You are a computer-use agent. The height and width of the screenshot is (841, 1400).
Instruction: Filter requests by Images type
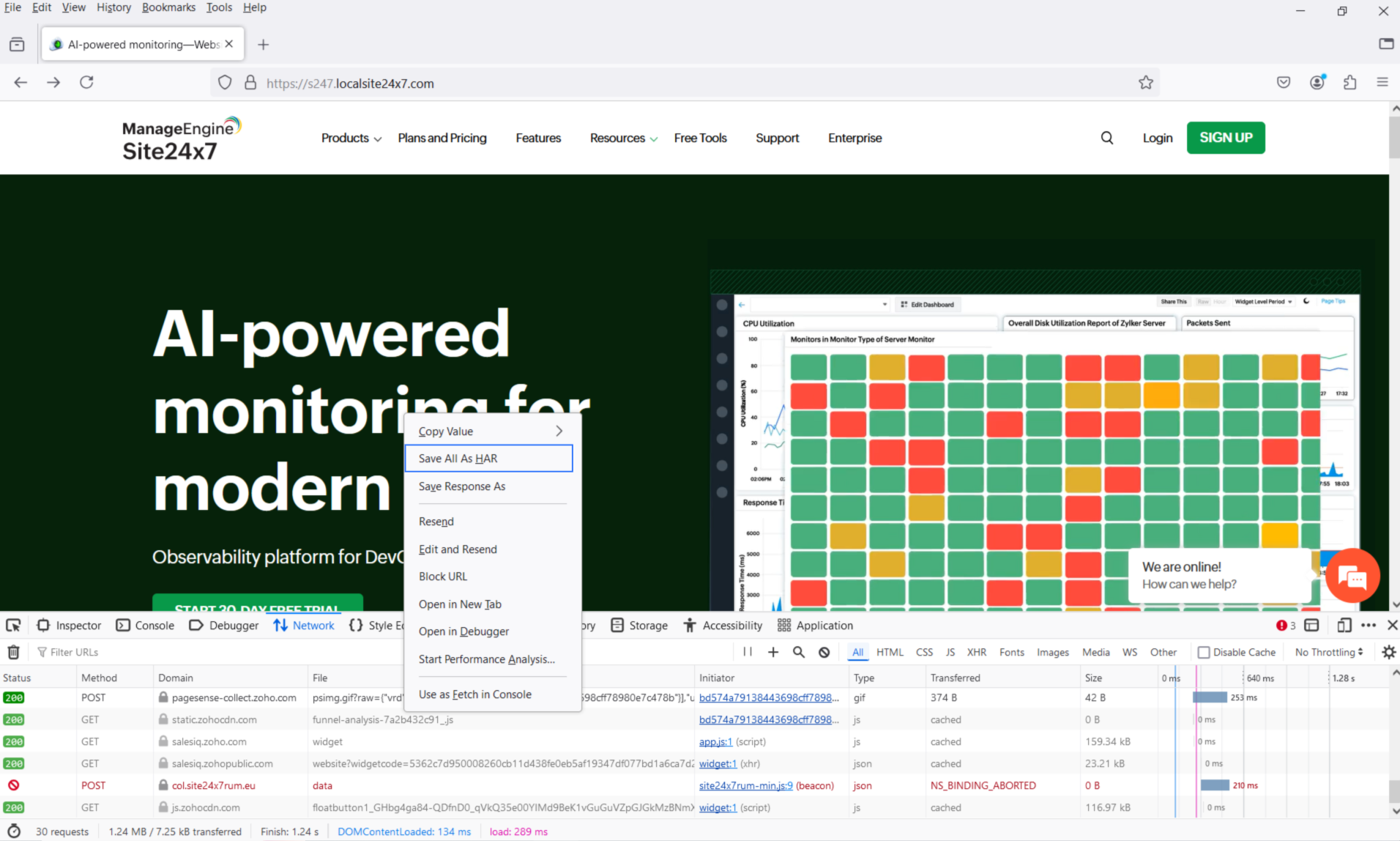[x=1052, y=652]
